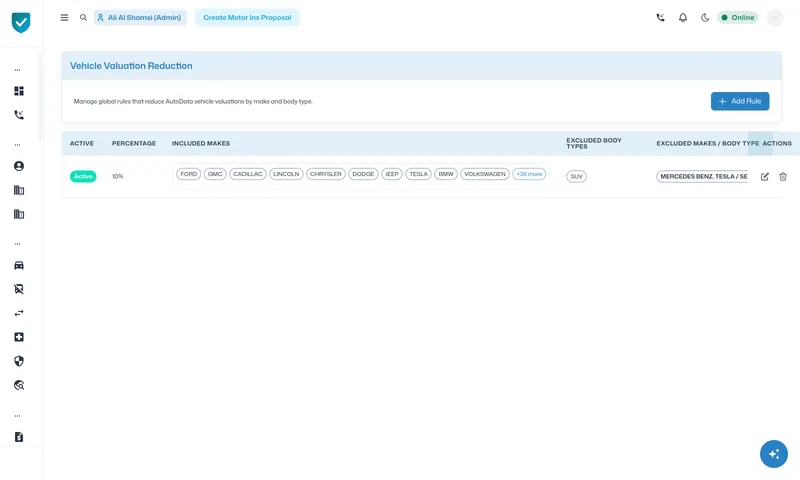Image resolution: width=800 pixels, height=480 pixels.
Task: Click the VOLKSWAGEN make chip
Action: pyautogui.click(x=485, y=174)
